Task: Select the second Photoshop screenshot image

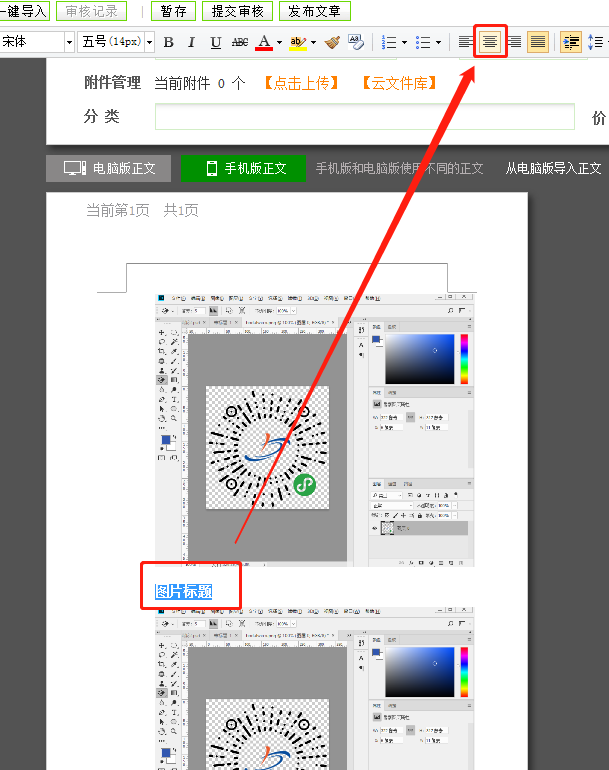Action: (315, 688)
